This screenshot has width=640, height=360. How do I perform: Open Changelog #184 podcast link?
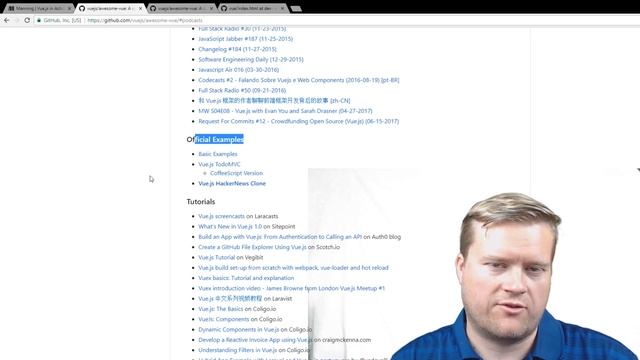tap(237, 49)
